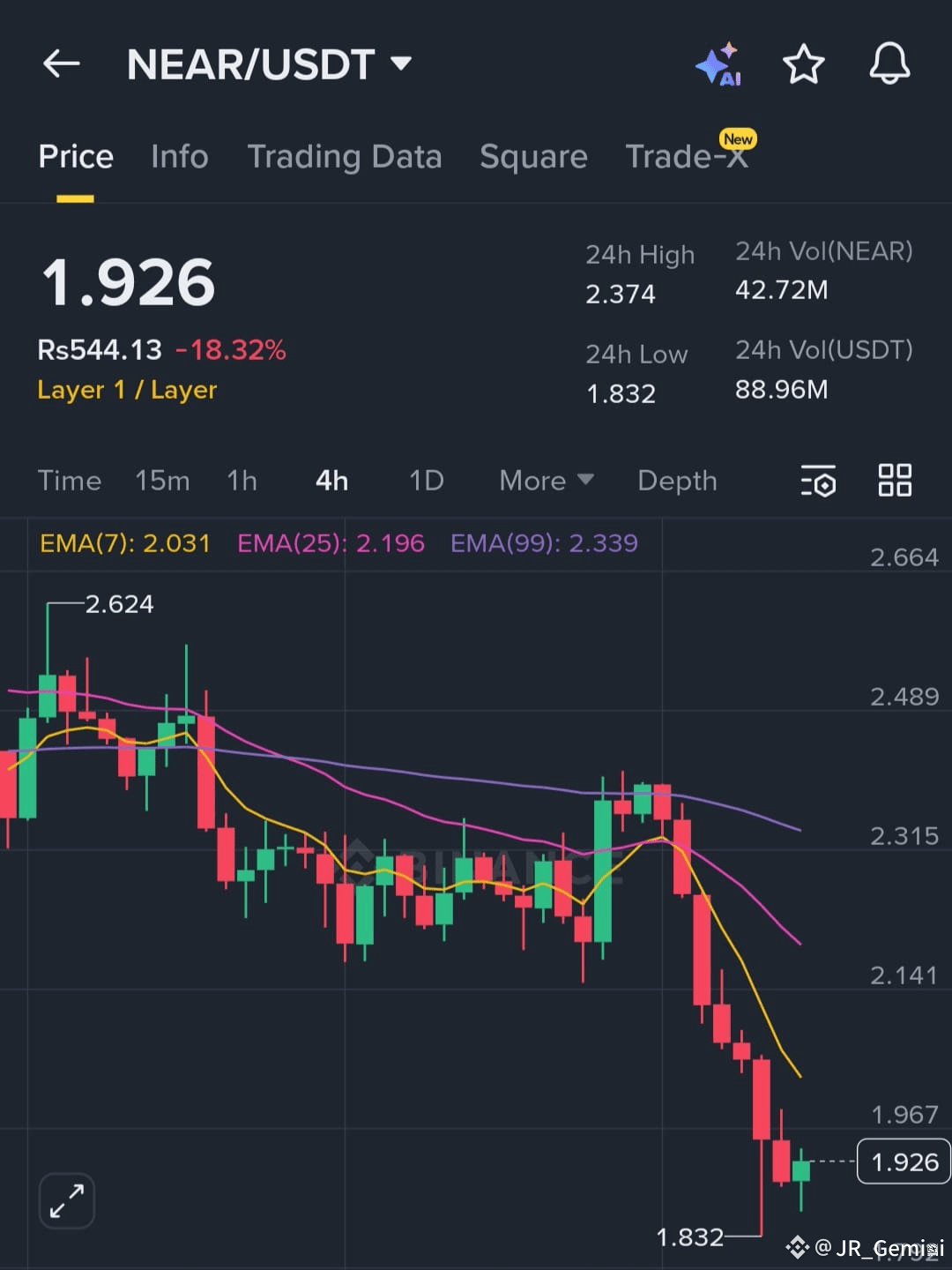Go back with the left arrow icon
952x1270 pixels.
pyautogui.click(x=62, y=63)
